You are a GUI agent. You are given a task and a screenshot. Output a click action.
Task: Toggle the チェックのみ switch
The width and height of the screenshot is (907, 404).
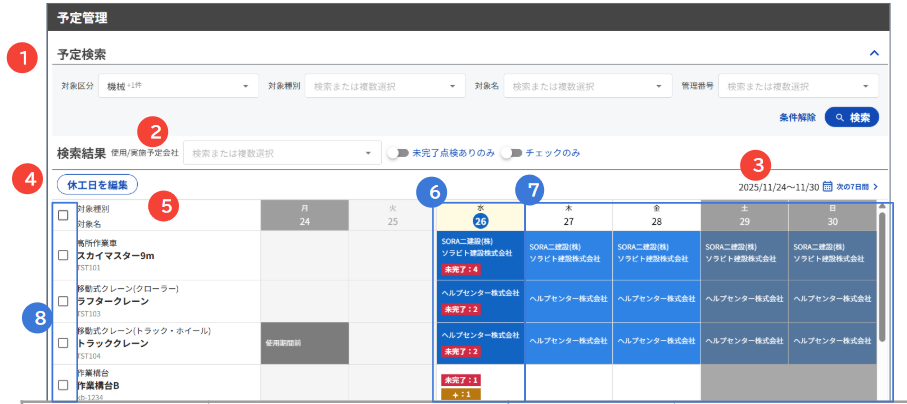(x=512, y=153)
